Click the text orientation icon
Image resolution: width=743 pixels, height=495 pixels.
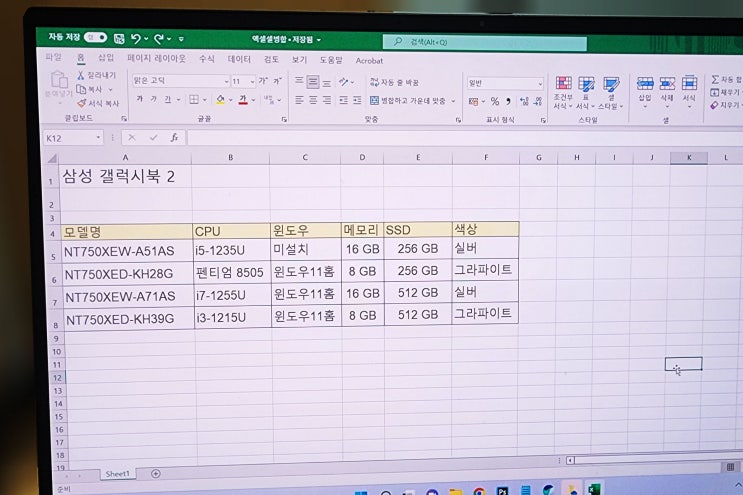point(344,82)
